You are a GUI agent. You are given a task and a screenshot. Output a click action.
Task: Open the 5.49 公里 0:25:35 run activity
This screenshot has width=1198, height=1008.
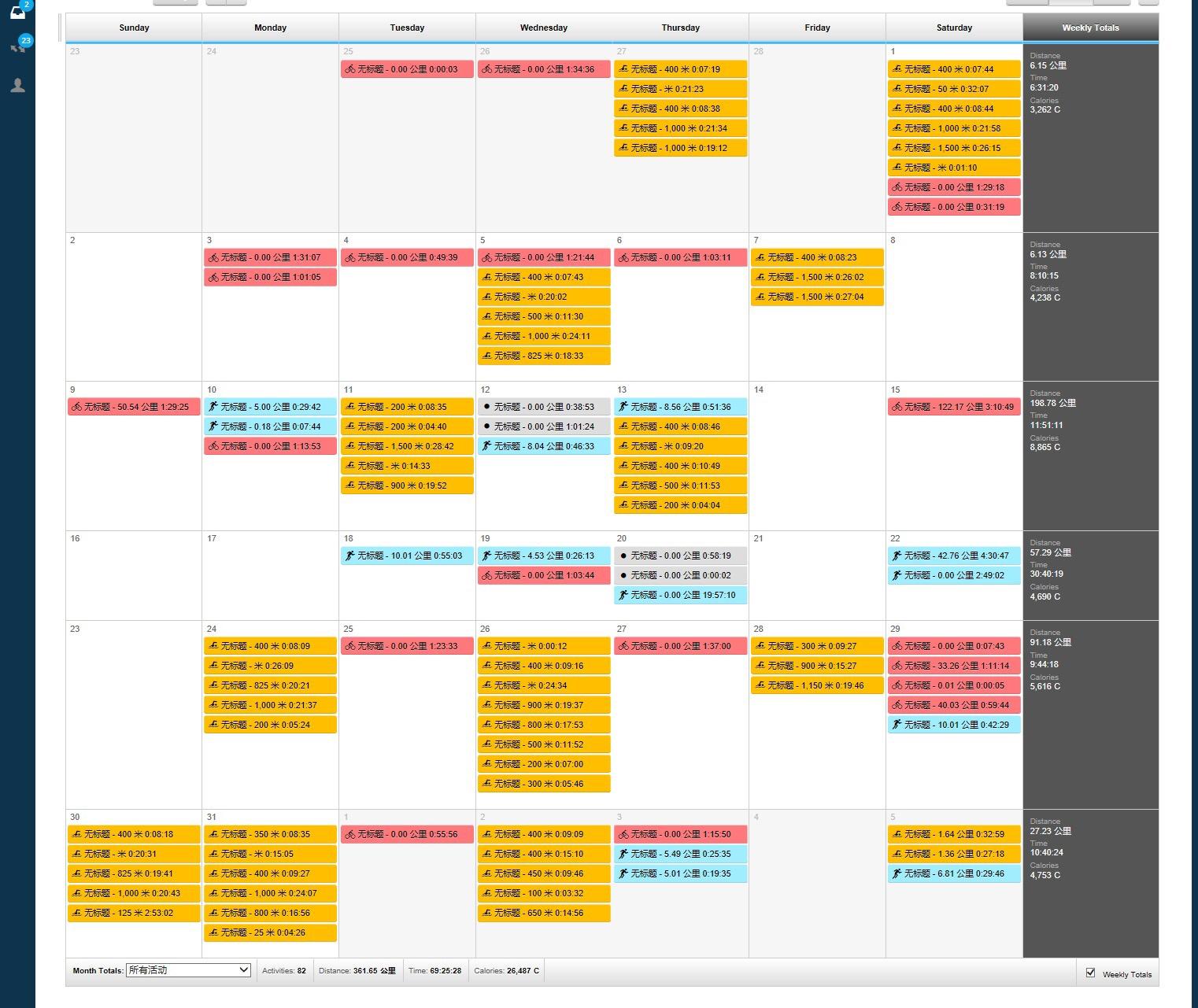pos(681,854)
